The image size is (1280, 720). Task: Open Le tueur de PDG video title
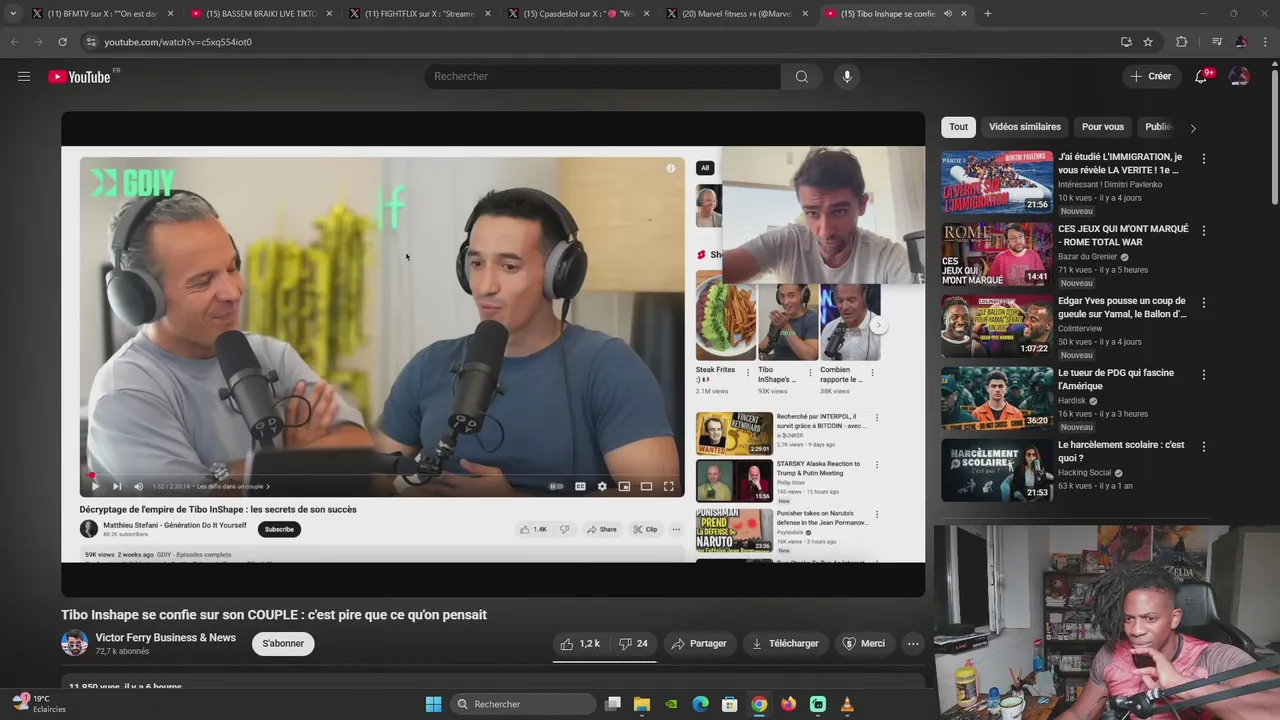click(1116, 379)
